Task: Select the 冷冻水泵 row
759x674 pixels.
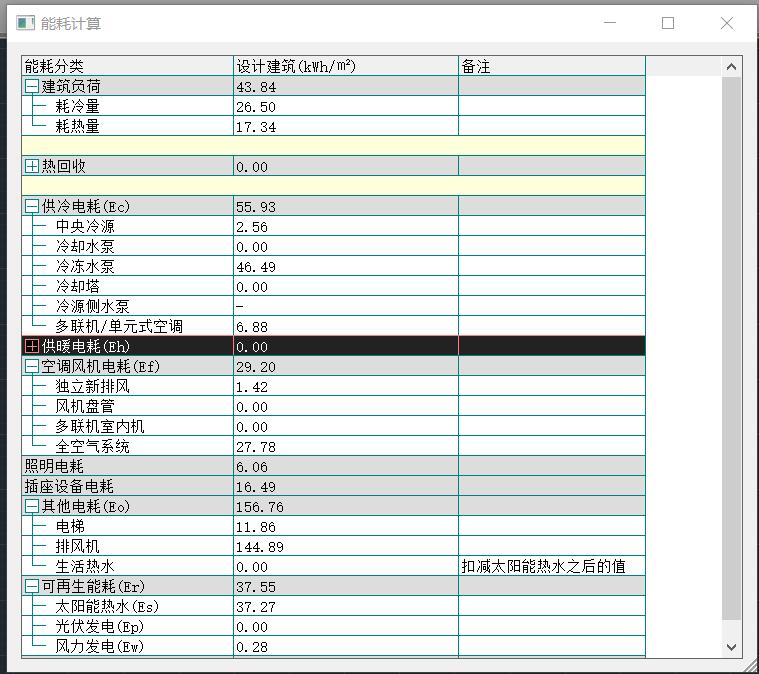Action: pyautogui.click(x=85, y=267)
